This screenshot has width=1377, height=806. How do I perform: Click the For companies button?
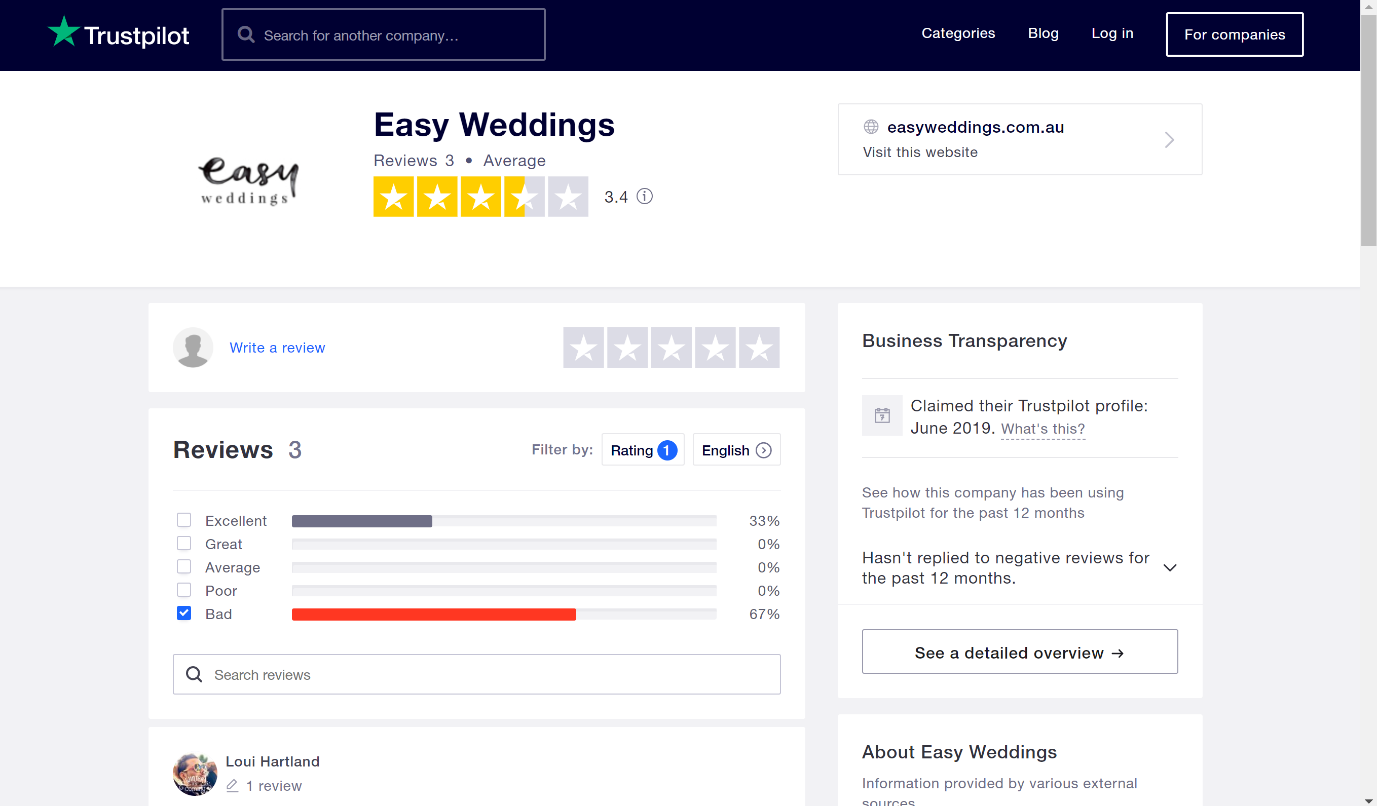tap(1235, 34)
